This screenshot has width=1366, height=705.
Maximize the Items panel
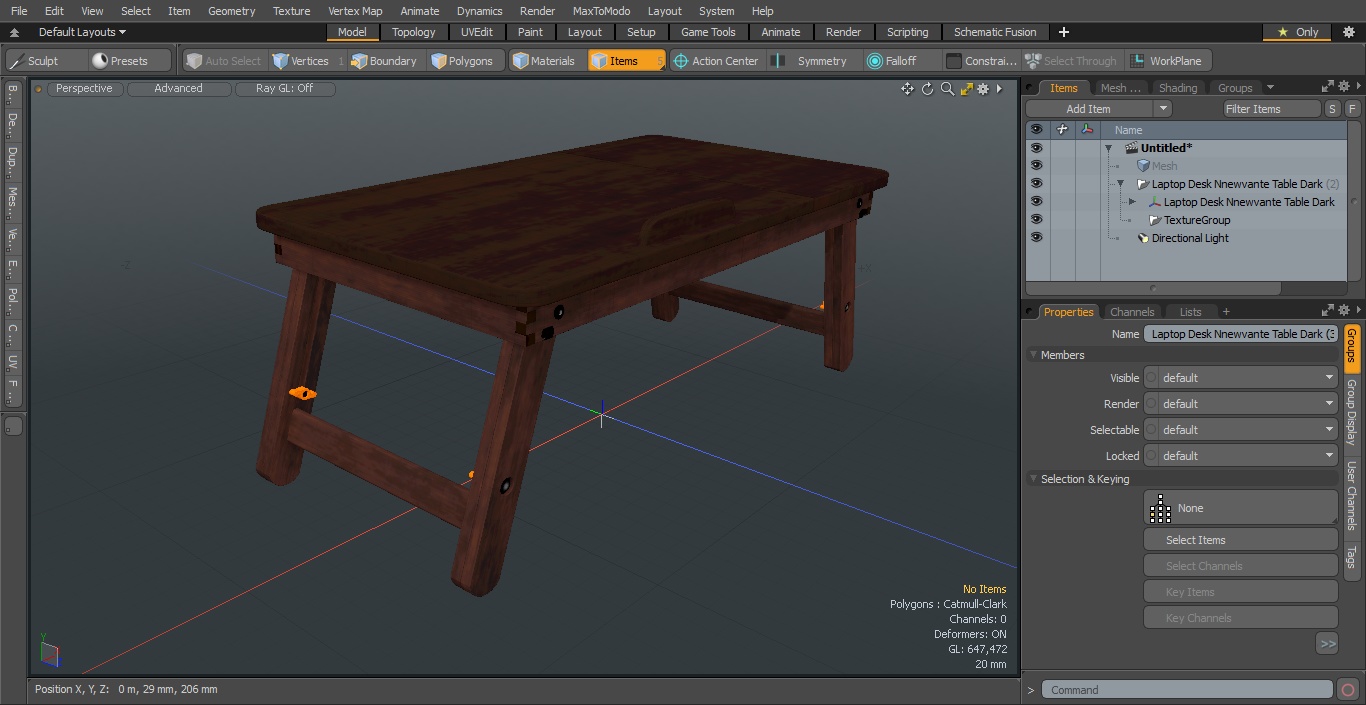coord(1328,87)
